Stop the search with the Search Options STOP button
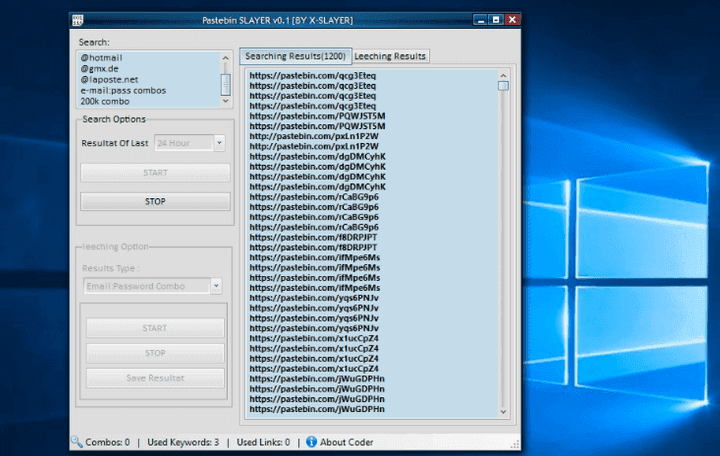This screenshot has height=456, width=720. coord(155,202)
